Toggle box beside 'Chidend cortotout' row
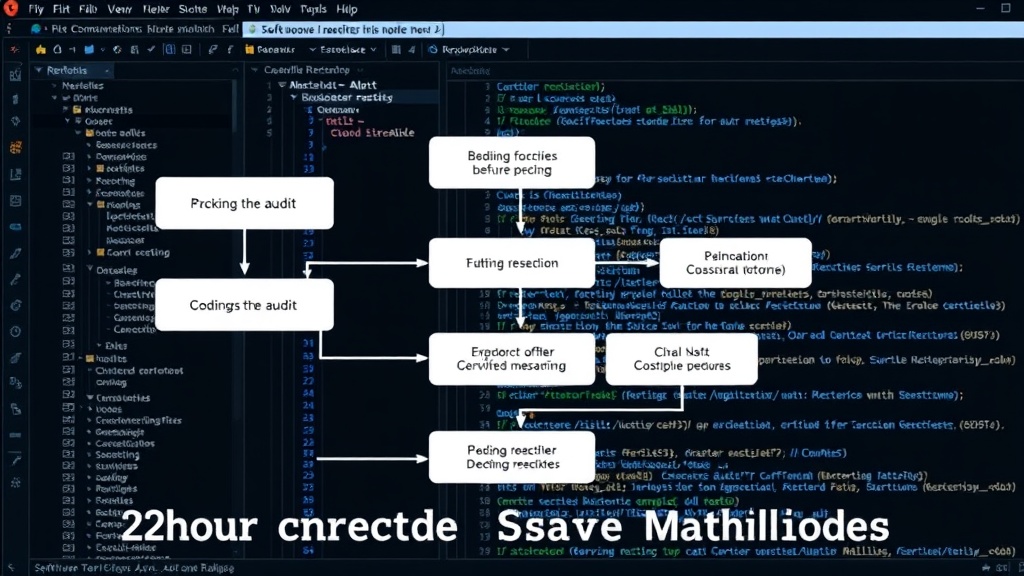Screen dimensions: 1024x576 tap(69, 370)
